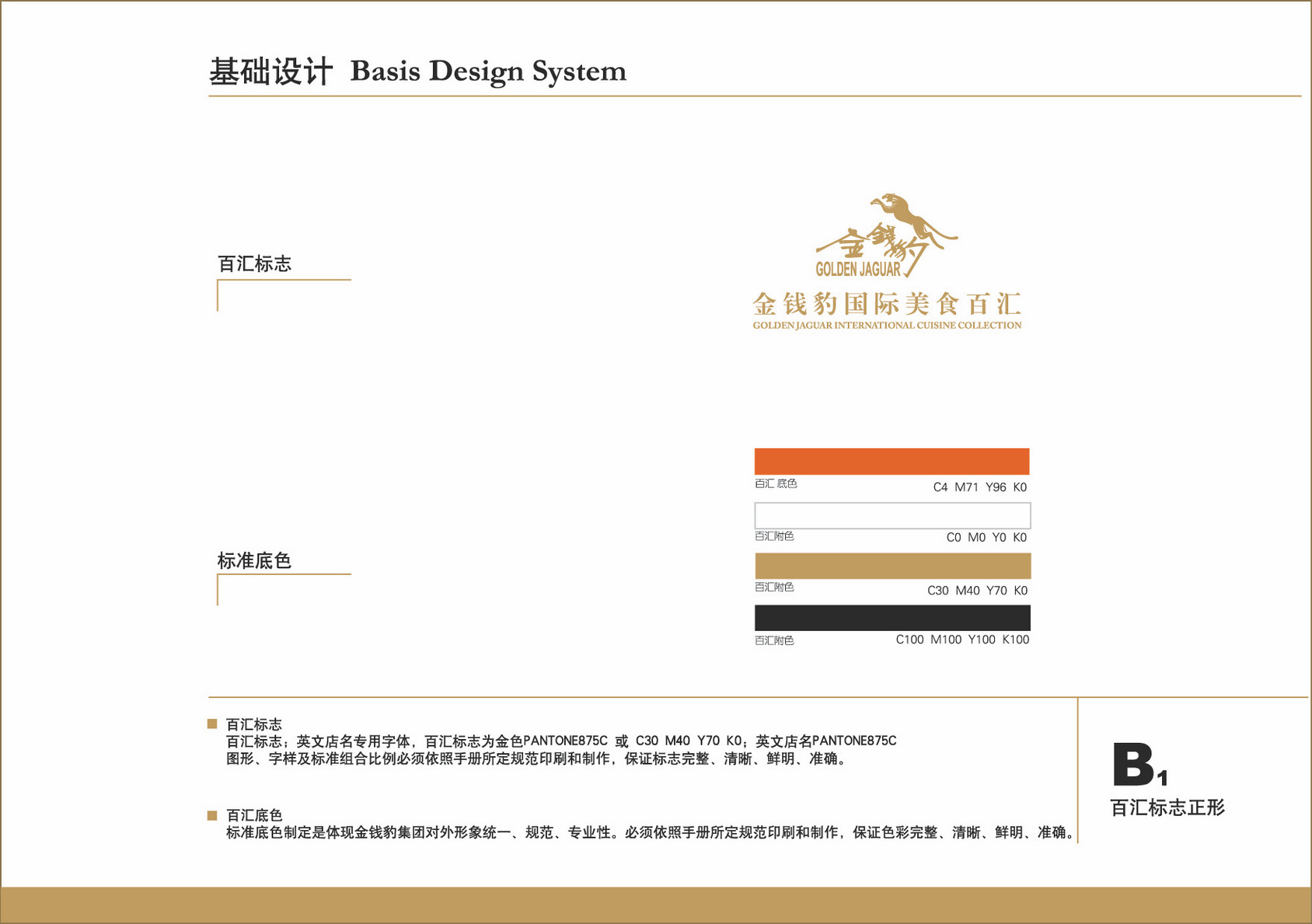Click the 标准底色 section label

pos(254,560)
